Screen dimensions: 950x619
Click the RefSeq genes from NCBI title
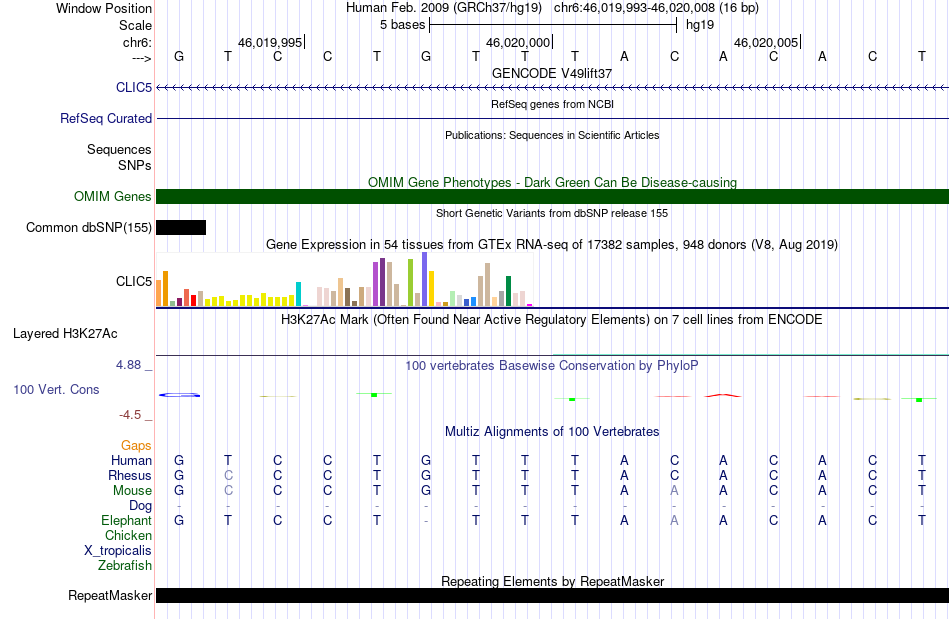(552, 104)
